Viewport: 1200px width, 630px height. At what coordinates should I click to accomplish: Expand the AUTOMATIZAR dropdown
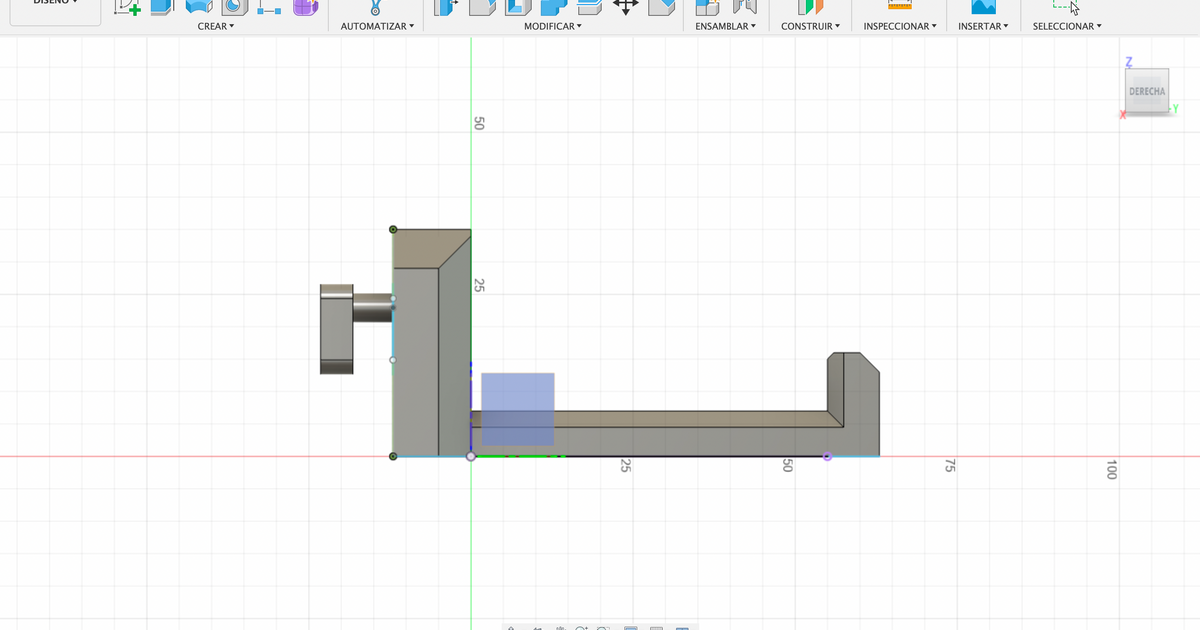(x=377, y=26)
